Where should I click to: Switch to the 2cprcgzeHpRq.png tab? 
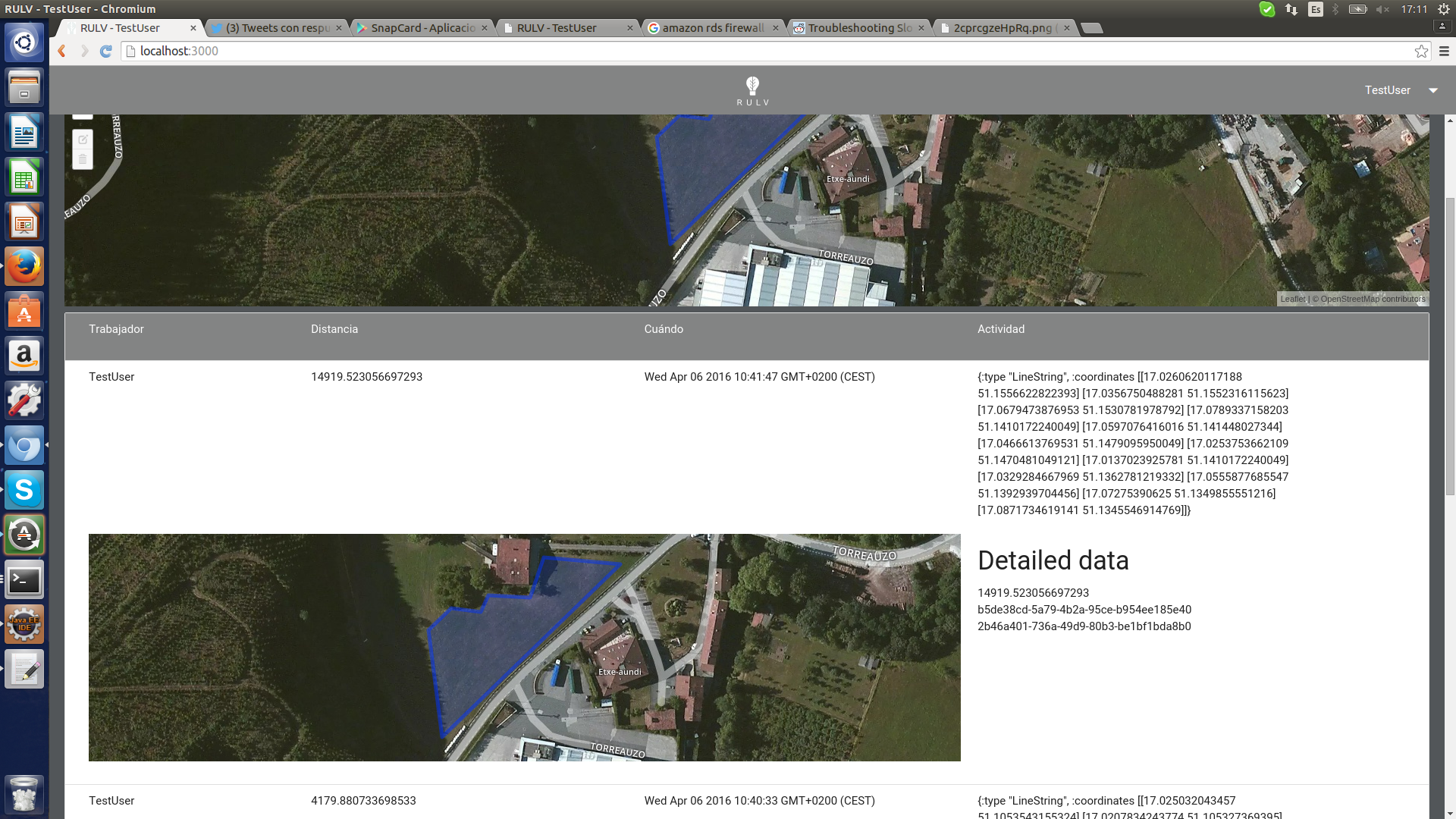[1004, 28]
